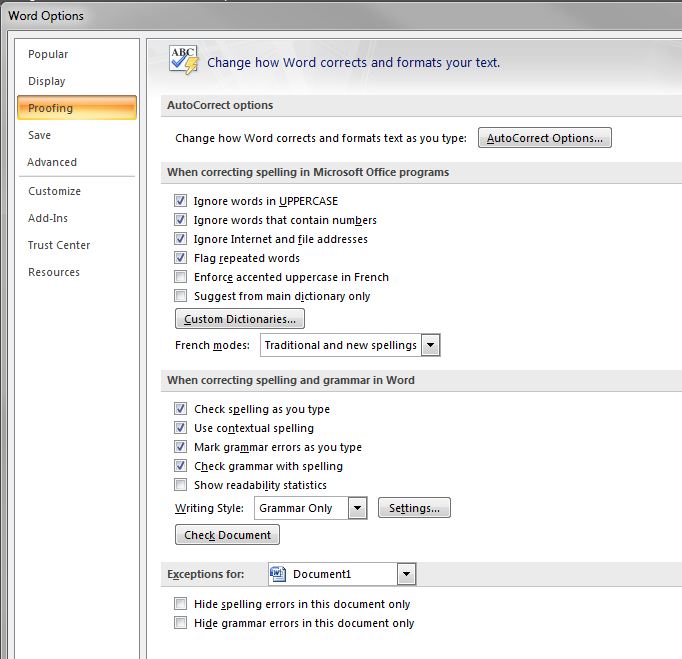Open the Writing Style dropdown arrow
This screenshot has width=682, height=659.
coord(358,508)
